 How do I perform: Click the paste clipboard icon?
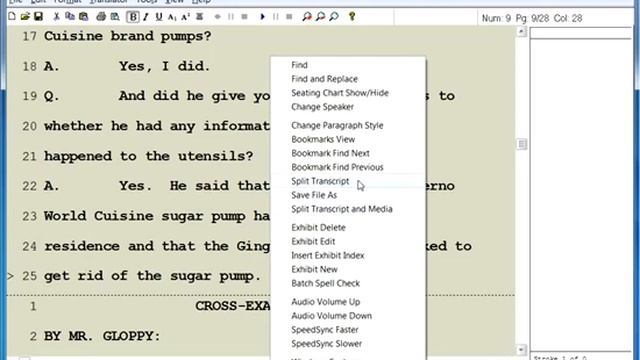(84, 16)
